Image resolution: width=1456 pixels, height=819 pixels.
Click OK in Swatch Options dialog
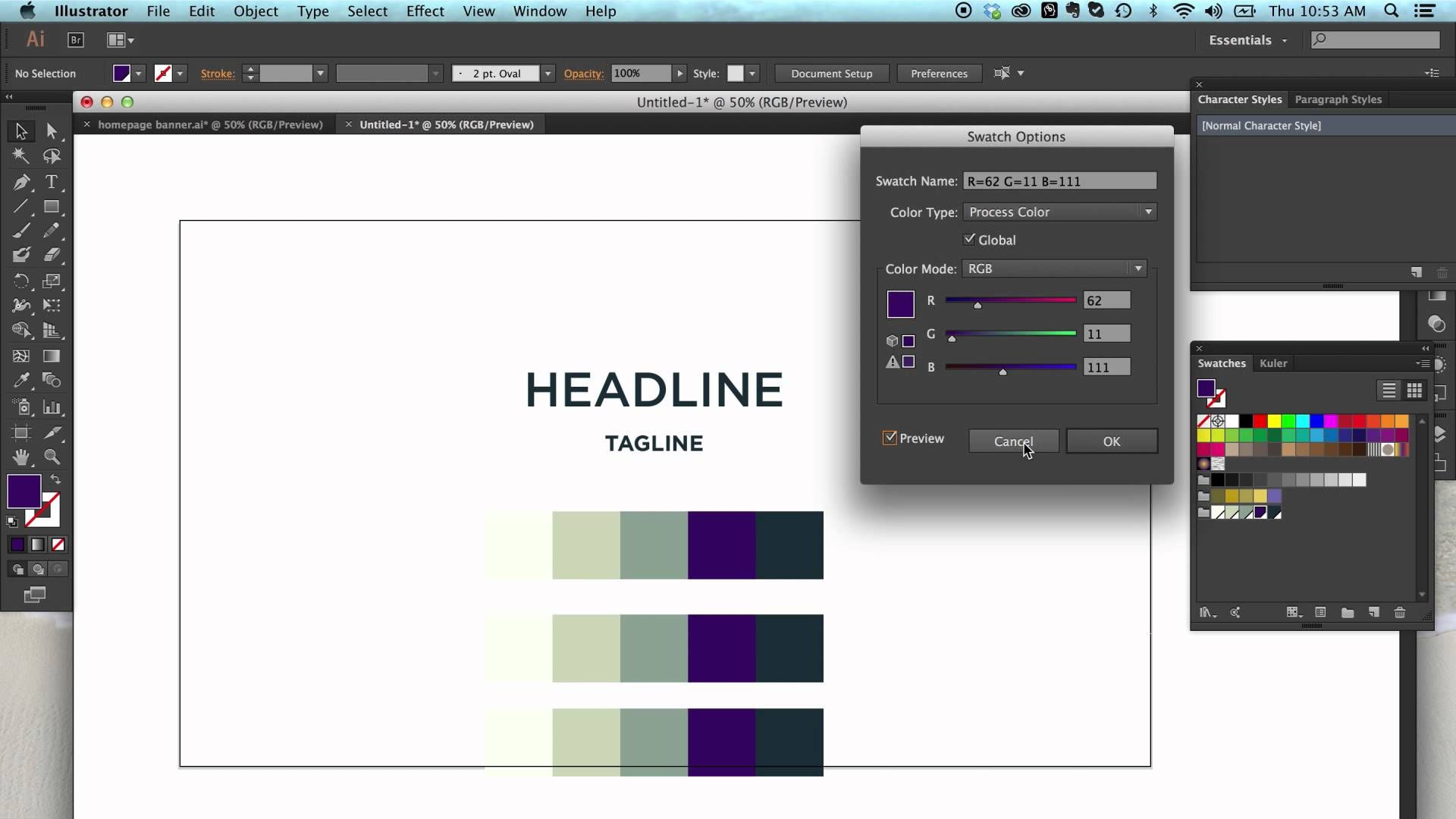(1112, 441)
